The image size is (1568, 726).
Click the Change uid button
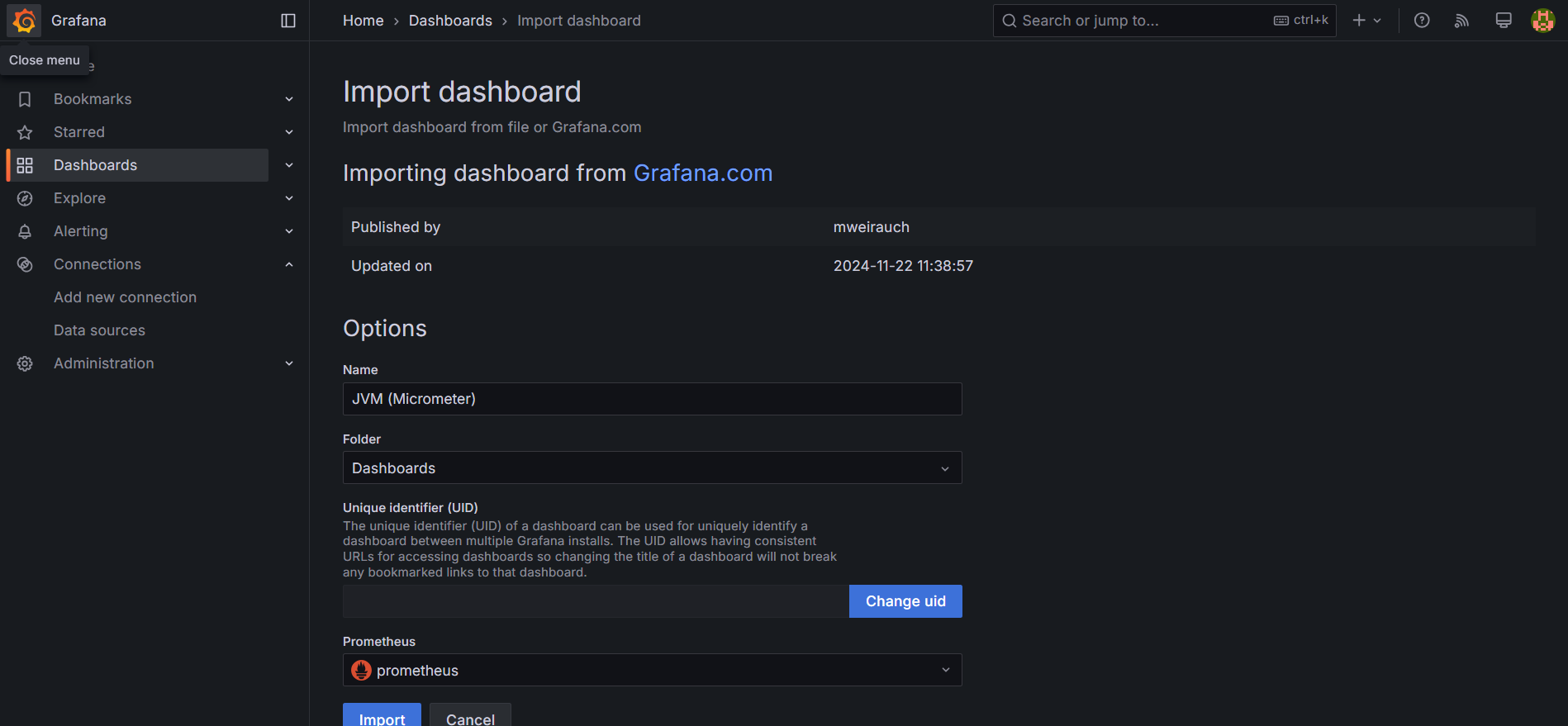pos(905,601)
